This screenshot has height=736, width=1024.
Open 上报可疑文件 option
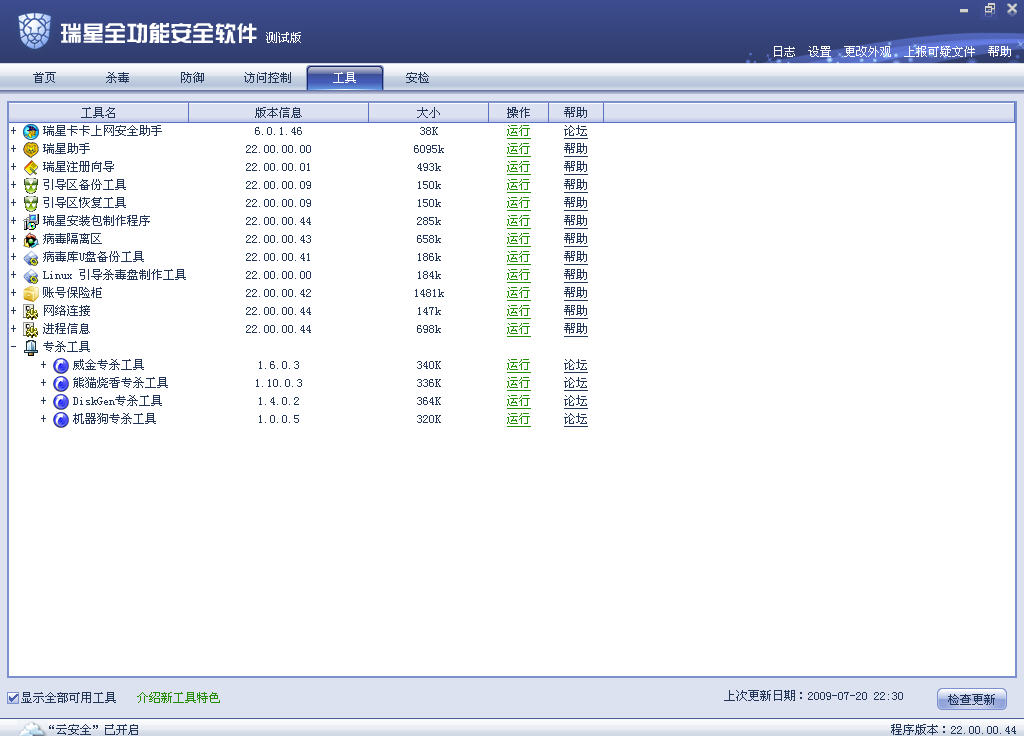tap(940, 52)
